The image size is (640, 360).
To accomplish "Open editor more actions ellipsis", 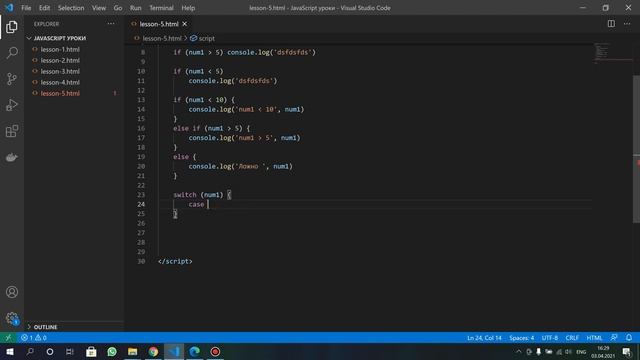I will click(x=627, y=24).
